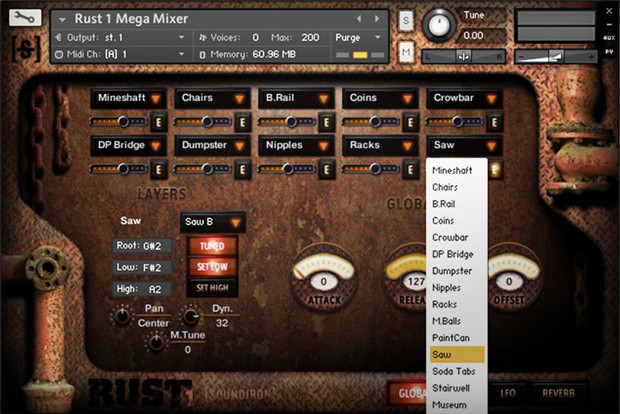Choose Stairwell in the dropdown list
620x414 pixels.
click(457, 388)
